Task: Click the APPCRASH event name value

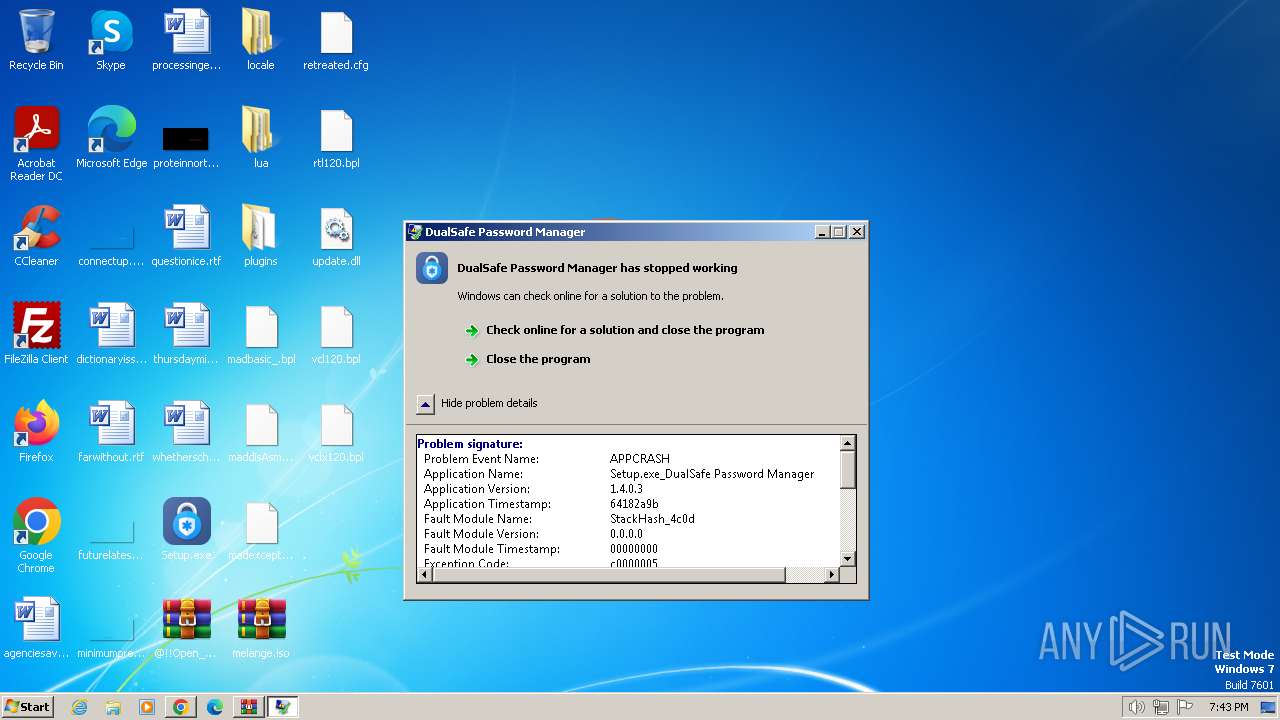Action: [640, 459]
